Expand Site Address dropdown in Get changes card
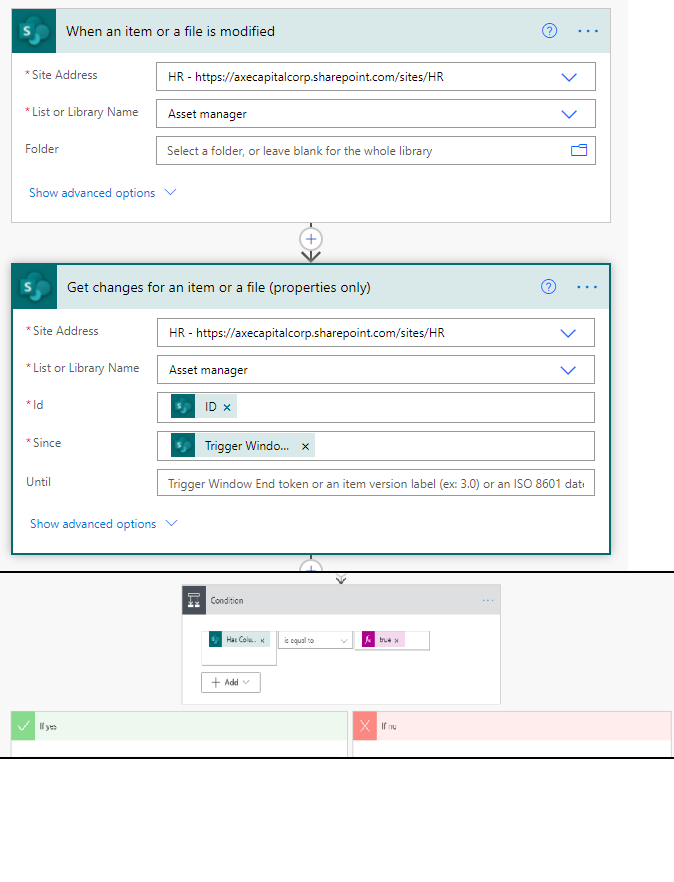Viewport: 674px width, 882px height. click(568, 333)
